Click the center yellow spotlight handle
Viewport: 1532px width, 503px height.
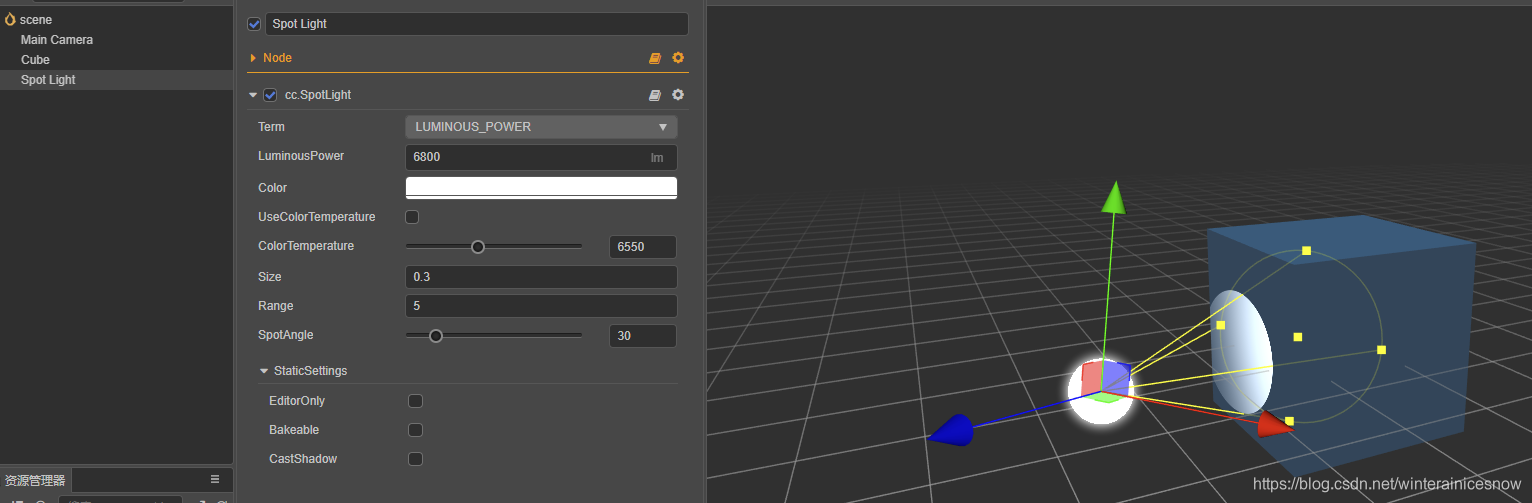(1297, 337)
